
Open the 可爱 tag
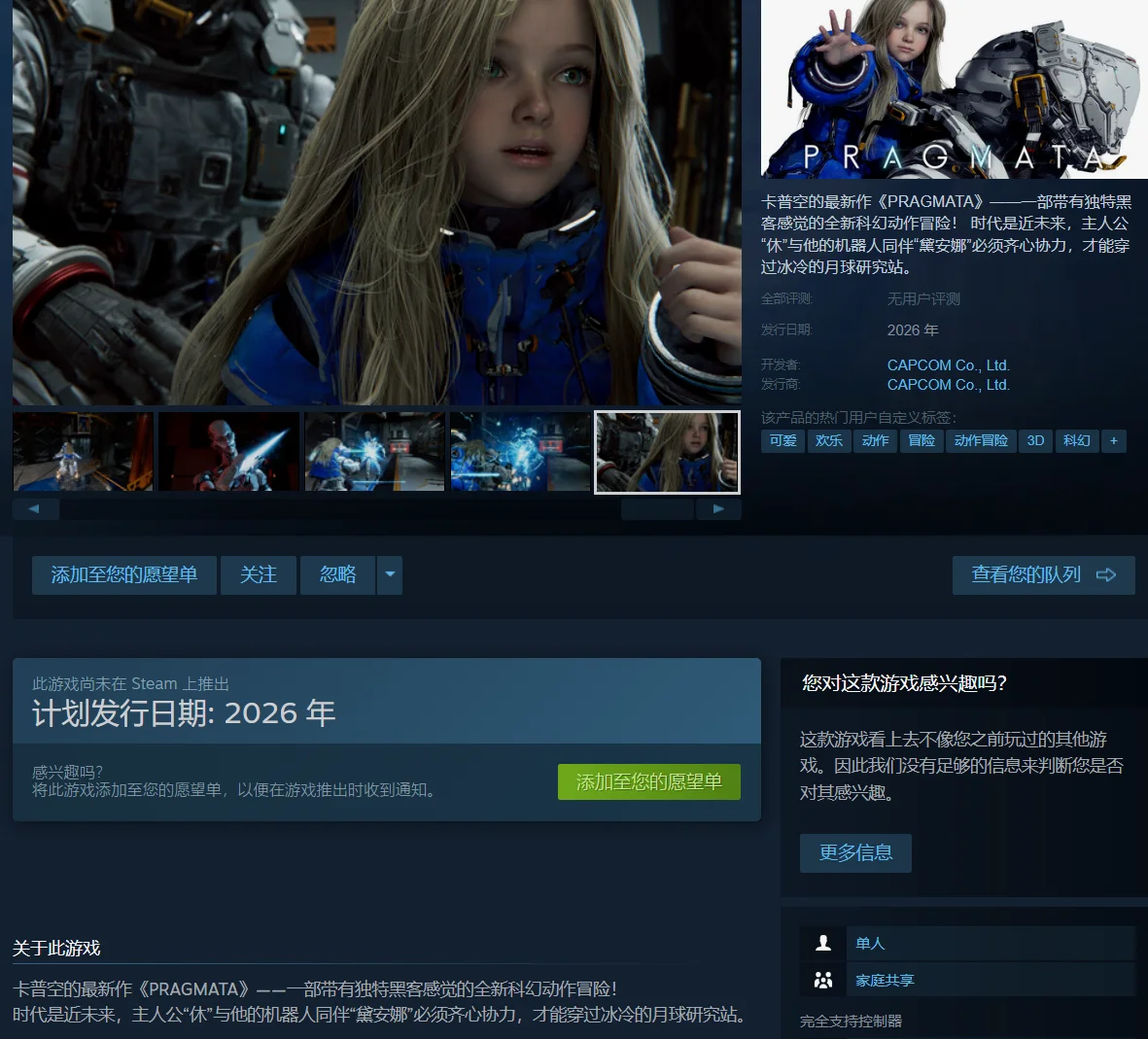coord(783,441)
